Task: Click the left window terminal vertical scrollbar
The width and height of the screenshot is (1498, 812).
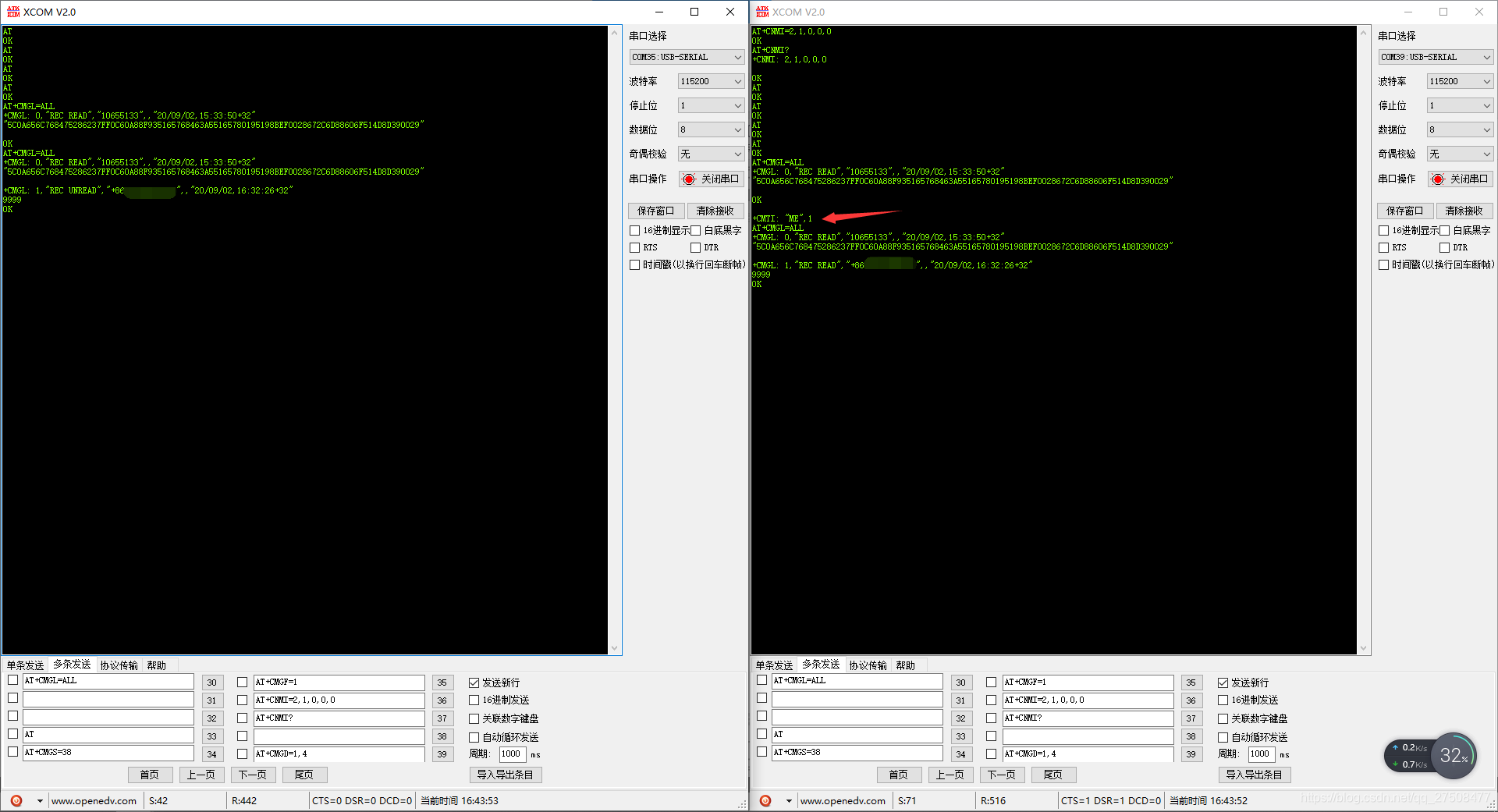Action: click(615, 340)
